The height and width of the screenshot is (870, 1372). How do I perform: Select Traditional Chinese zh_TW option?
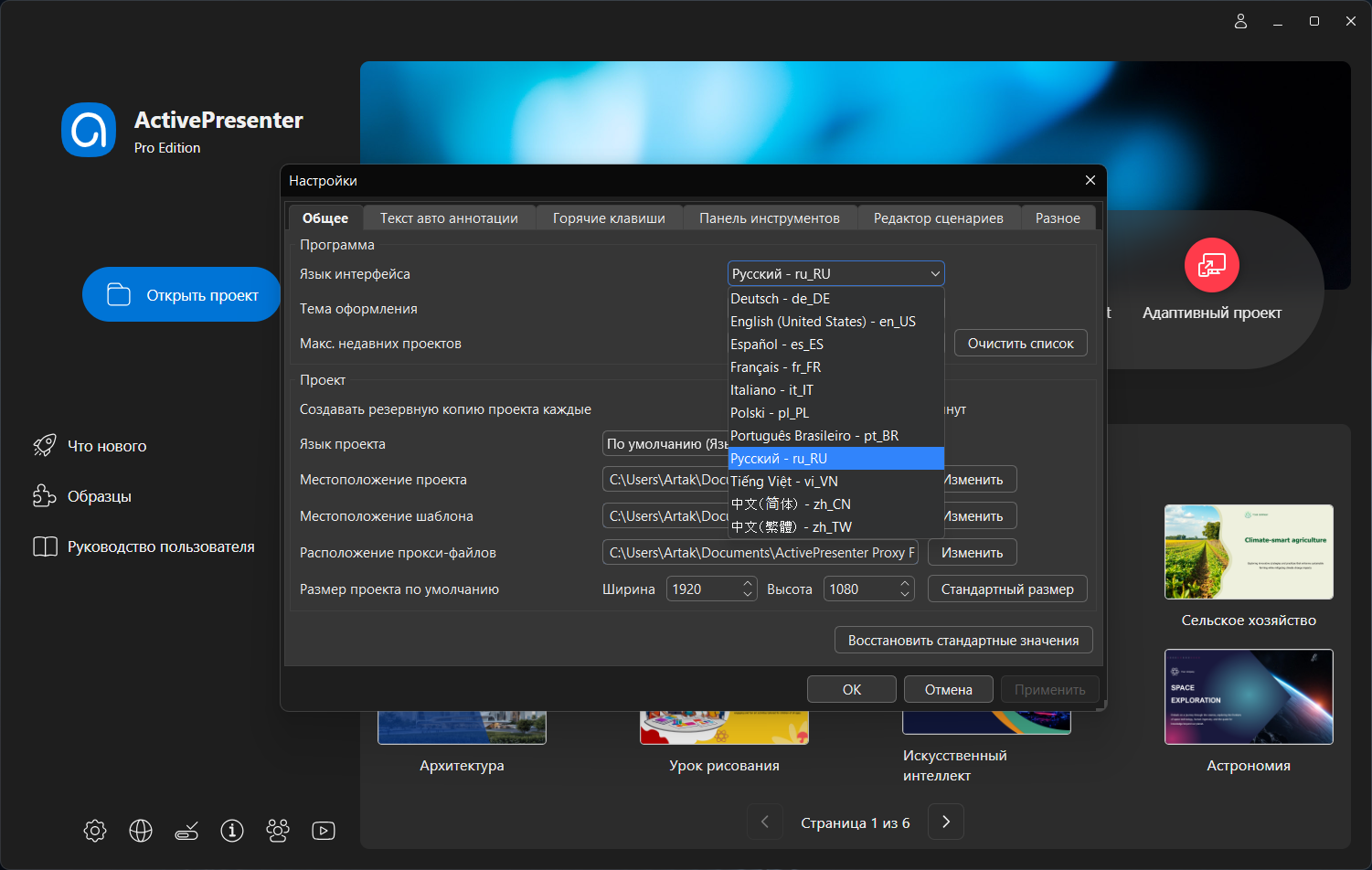835,527
